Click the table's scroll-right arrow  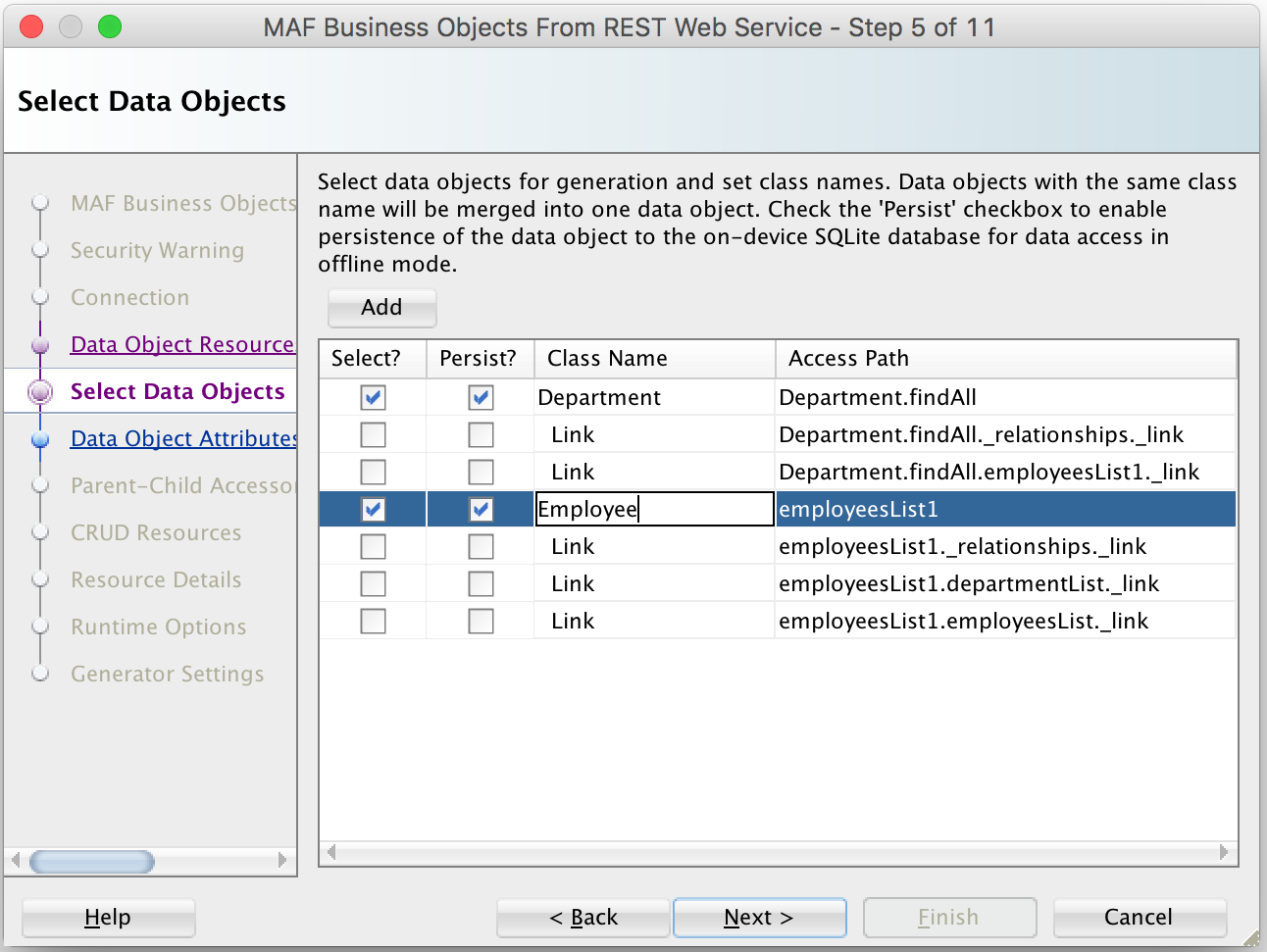1224,852
